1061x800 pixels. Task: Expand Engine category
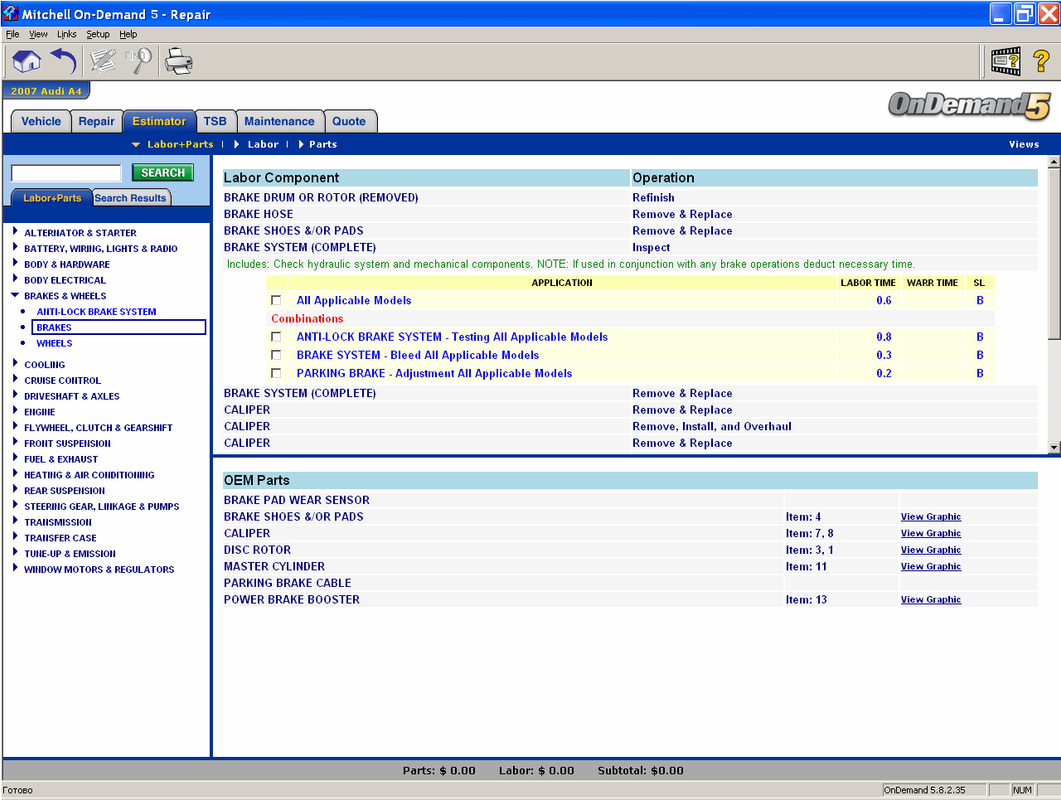(15, 411)
